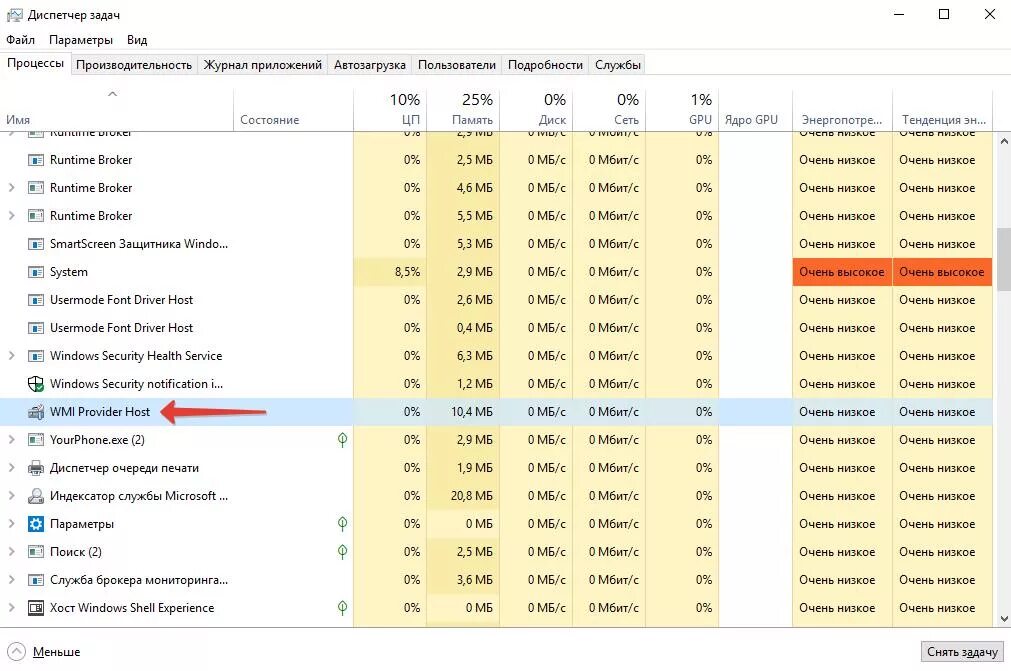Screen dimensions: 1011x671
Task: Switch to the Журнал приложений tab
Action: [x=262, y=65]
